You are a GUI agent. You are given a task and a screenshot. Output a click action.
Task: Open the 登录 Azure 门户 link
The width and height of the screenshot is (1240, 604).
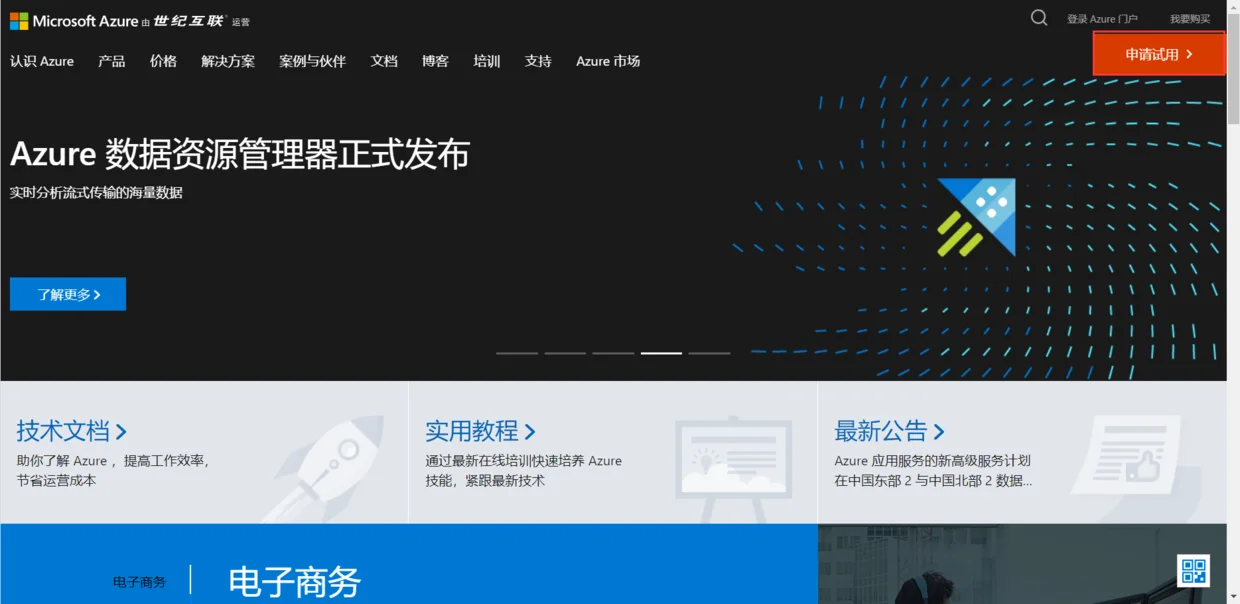tap(1102, 19)
